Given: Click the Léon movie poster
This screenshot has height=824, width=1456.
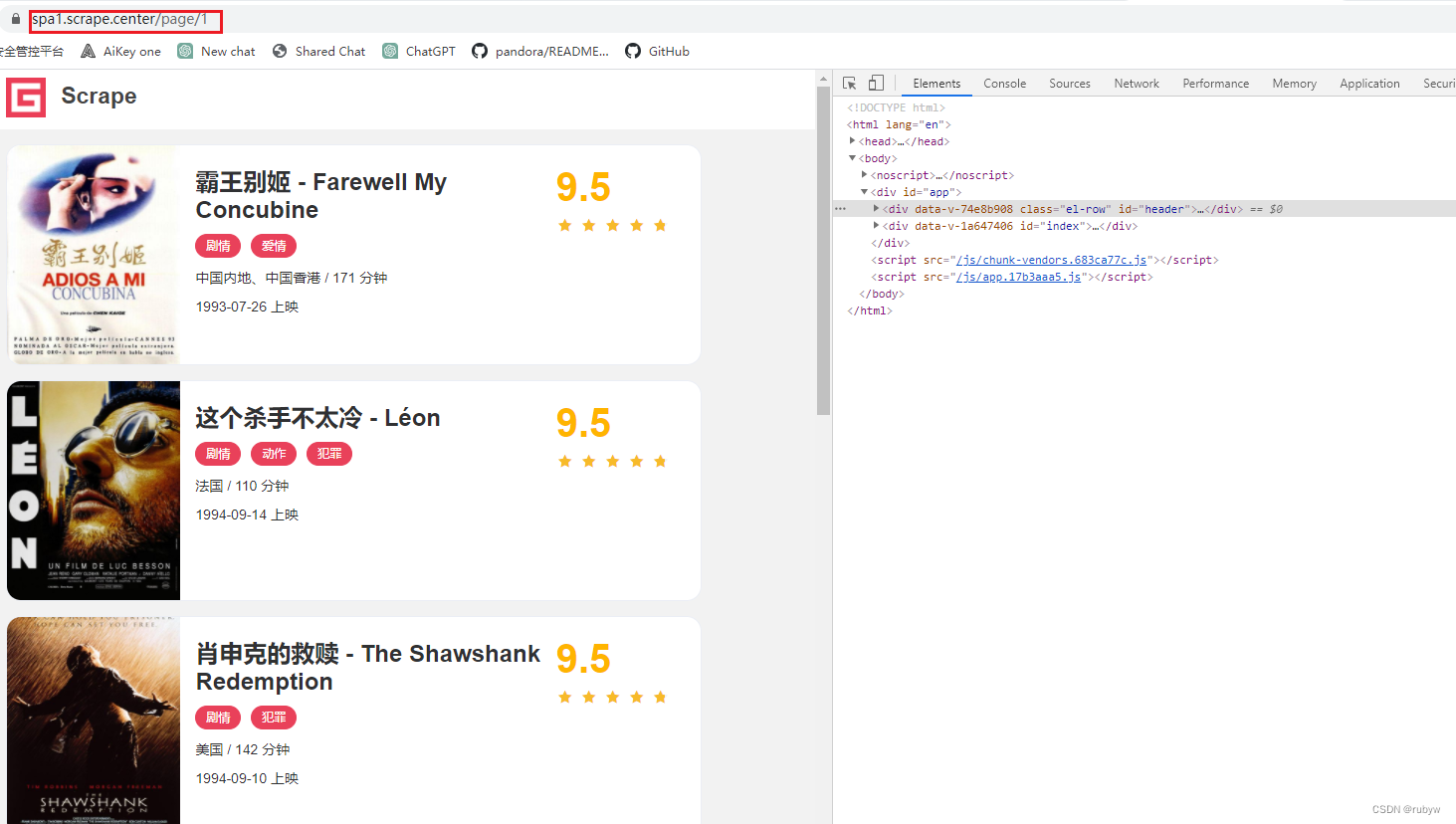Looking at the screenshot, I should click(x=94, y=491).
